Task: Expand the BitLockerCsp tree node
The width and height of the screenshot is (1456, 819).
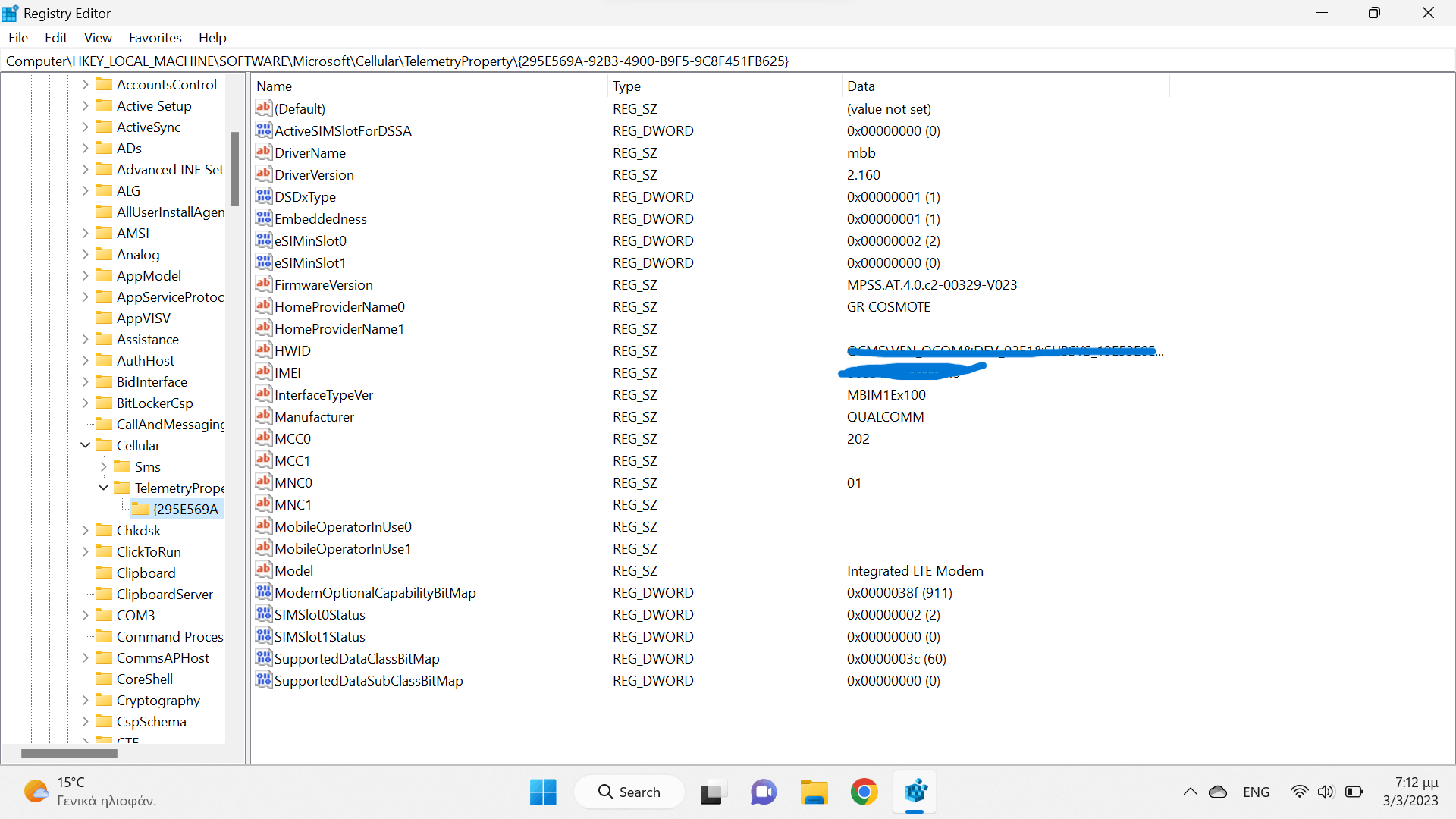Action: coord(85,403)
